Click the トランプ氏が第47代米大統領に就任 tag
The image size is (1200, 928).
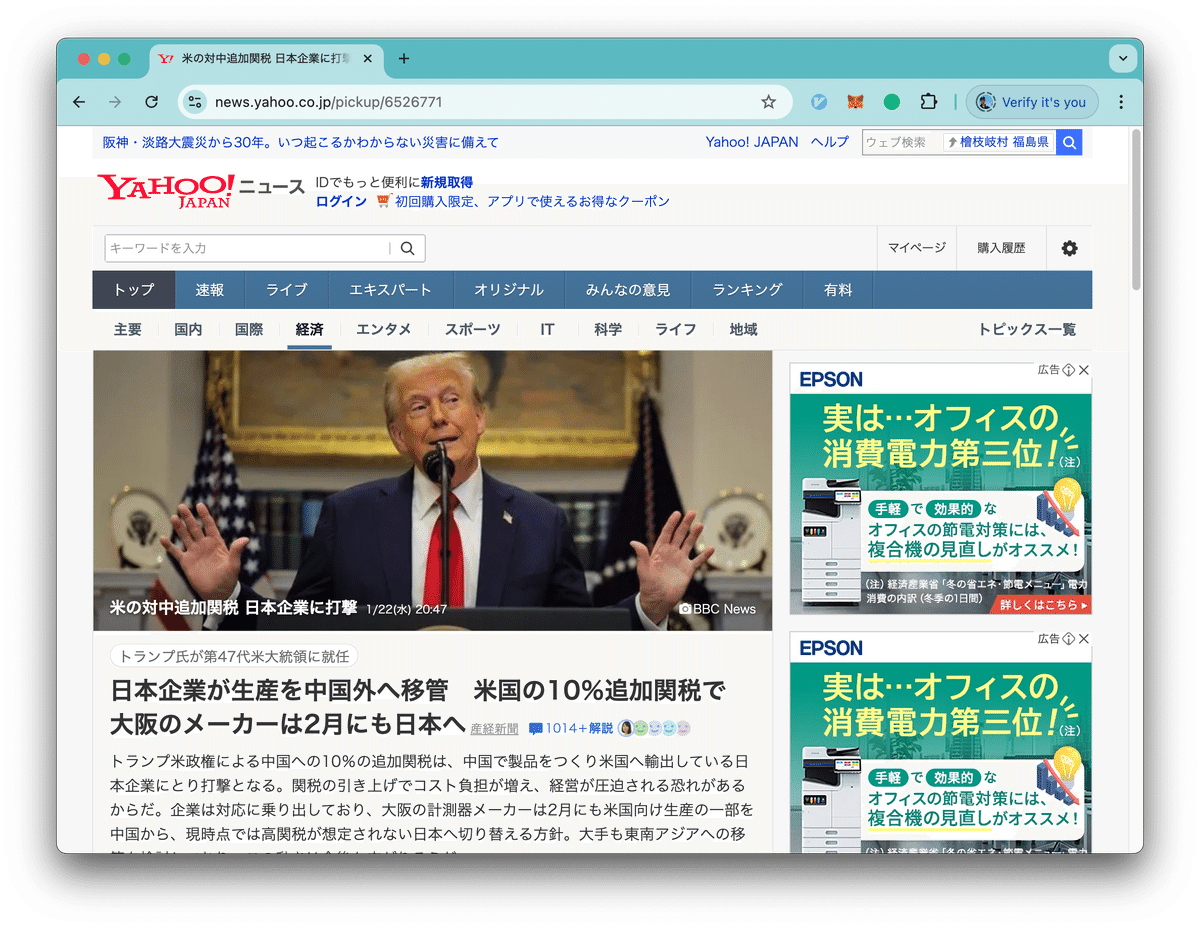[x=234, y=657]
